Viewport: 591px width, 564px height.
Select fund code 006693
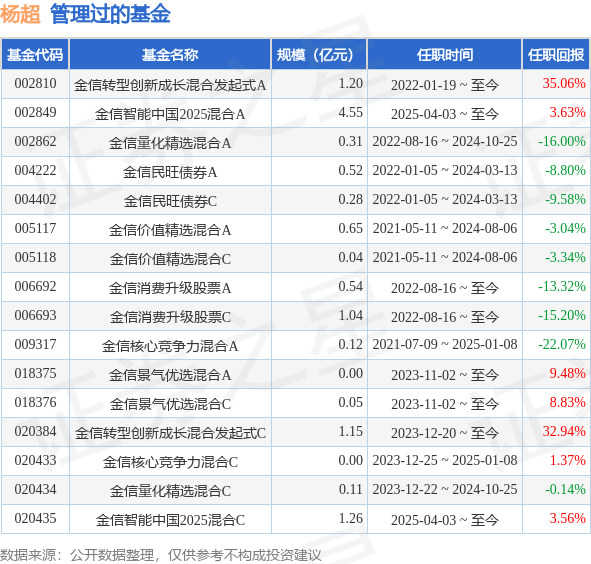[x=35, y=316]
